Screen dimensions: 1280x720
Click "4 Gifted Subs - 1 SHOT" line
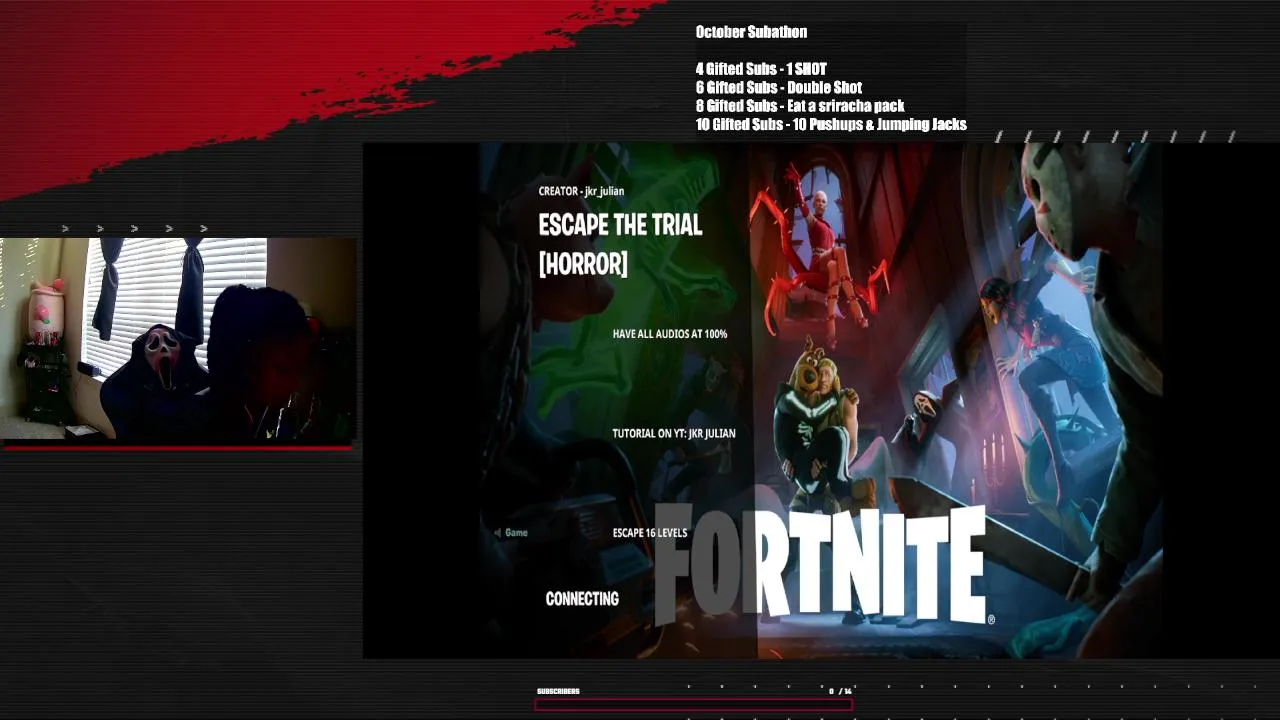[x=761, y=69]
